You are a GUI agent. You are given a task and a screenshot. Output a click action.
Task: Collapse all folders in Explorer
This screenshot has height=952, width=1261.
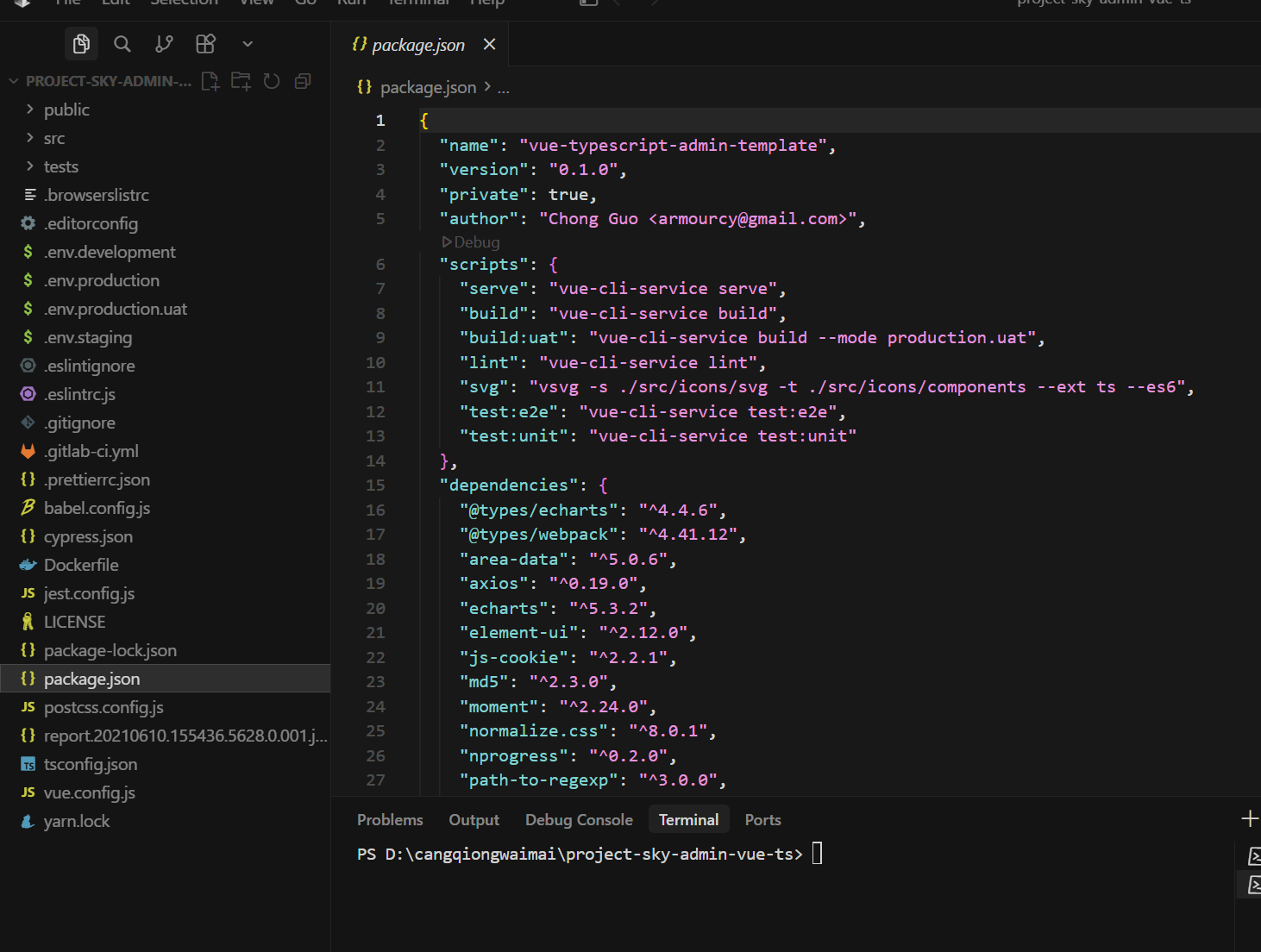point(303,81)
